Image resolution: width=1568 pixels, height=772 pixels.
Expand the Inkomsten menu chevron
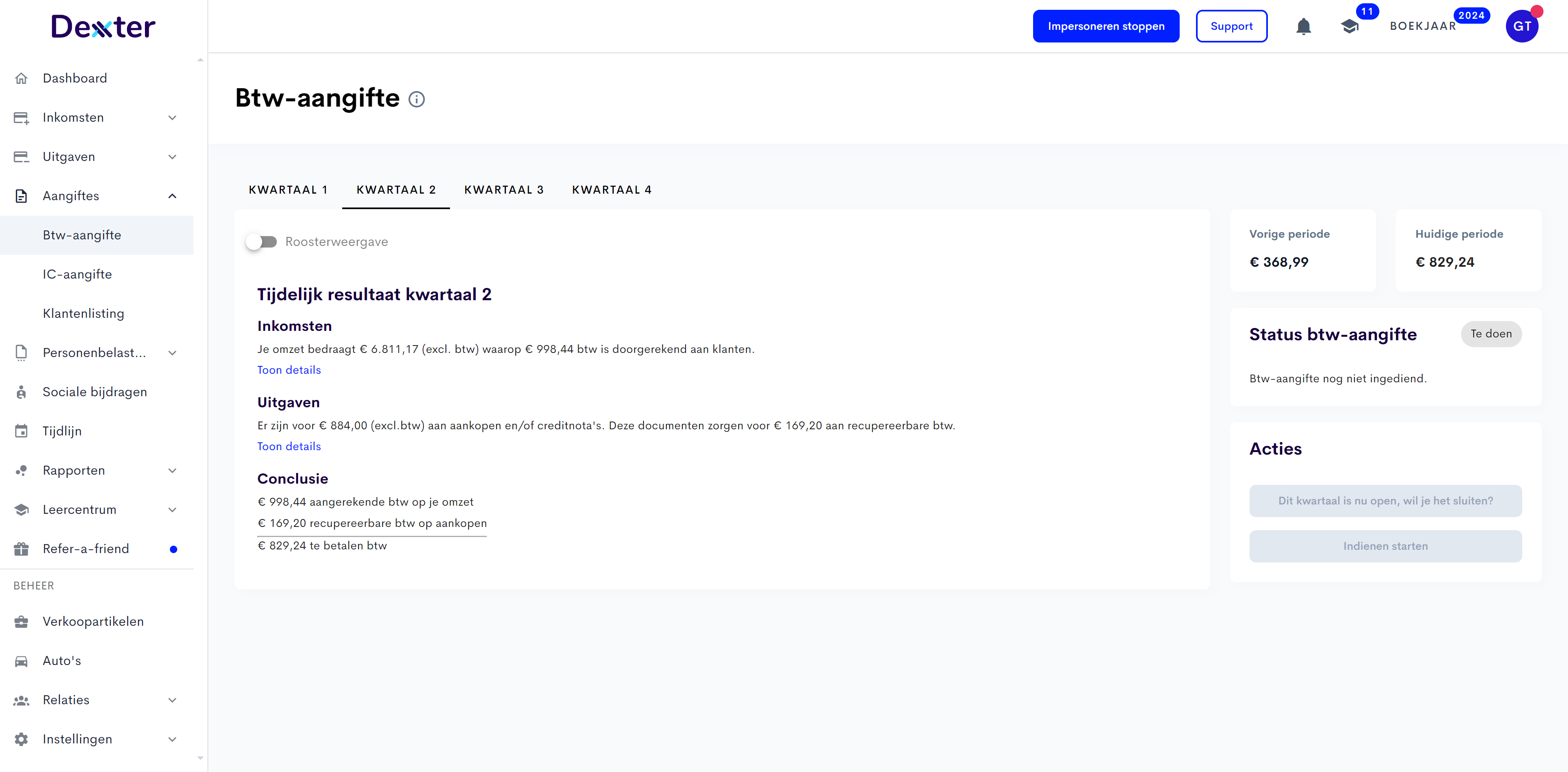click(x=172, y=118)
